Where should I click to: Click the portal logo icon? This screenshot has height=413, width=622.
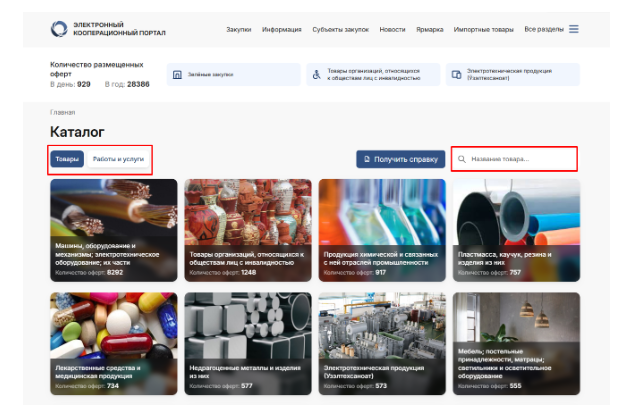coord(59,29)
